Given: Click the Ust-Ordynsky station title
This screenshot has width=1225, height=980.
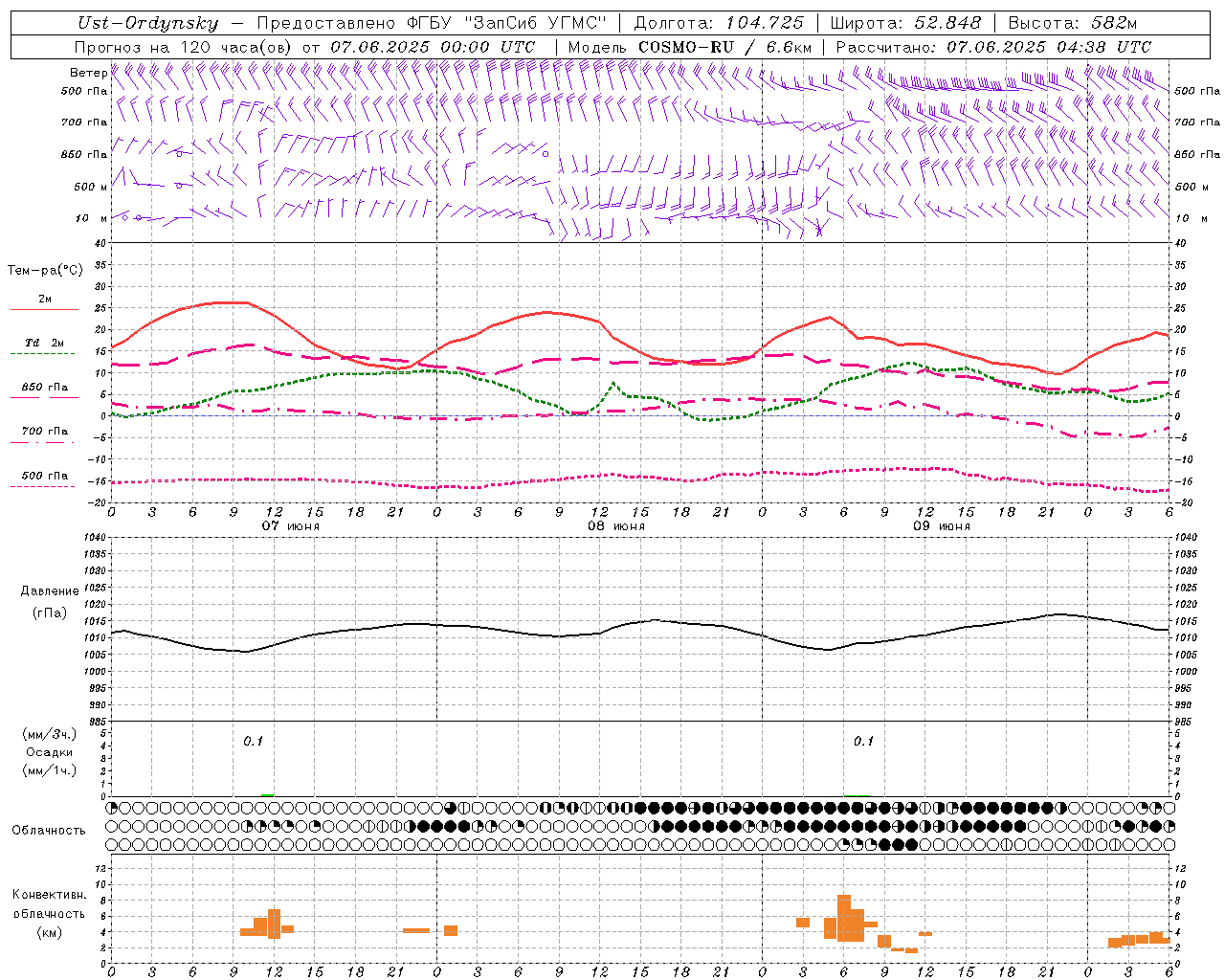Looking at the screenshot, I should coord(148,23).
